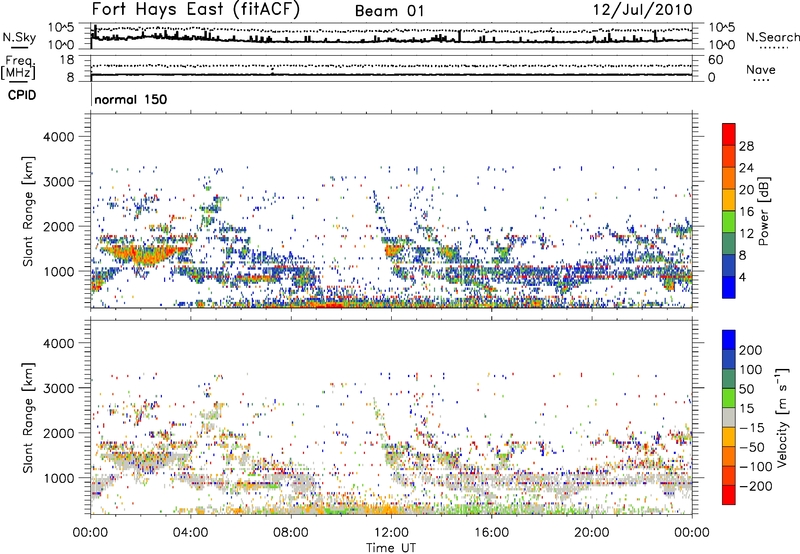Screen dimensions: 800x554
Task: Click the '-200' tick on Velocity color bar
Action: [755, 486]
